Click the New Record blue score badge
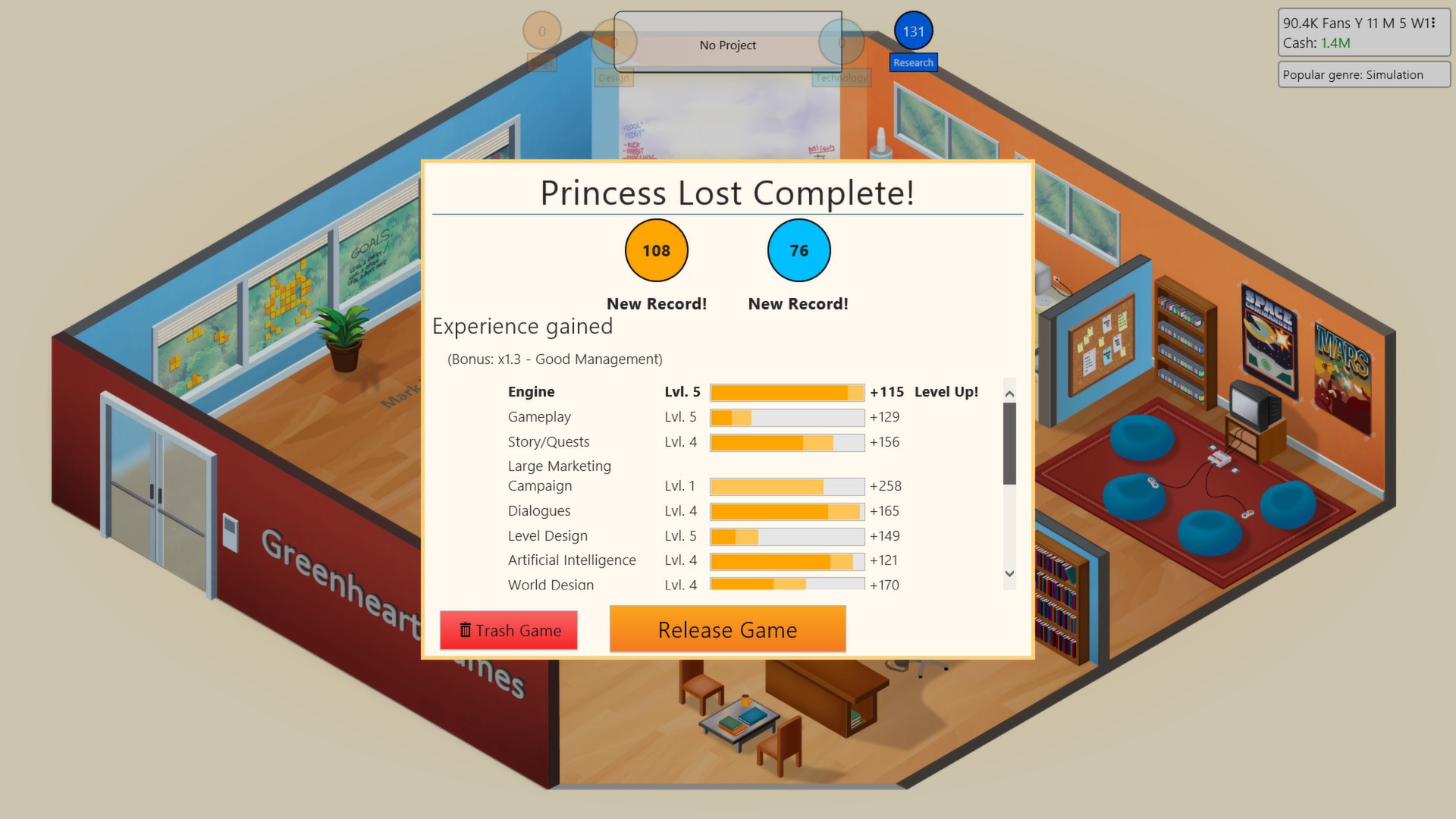1456x819 pixels. [x=798, y=250]
